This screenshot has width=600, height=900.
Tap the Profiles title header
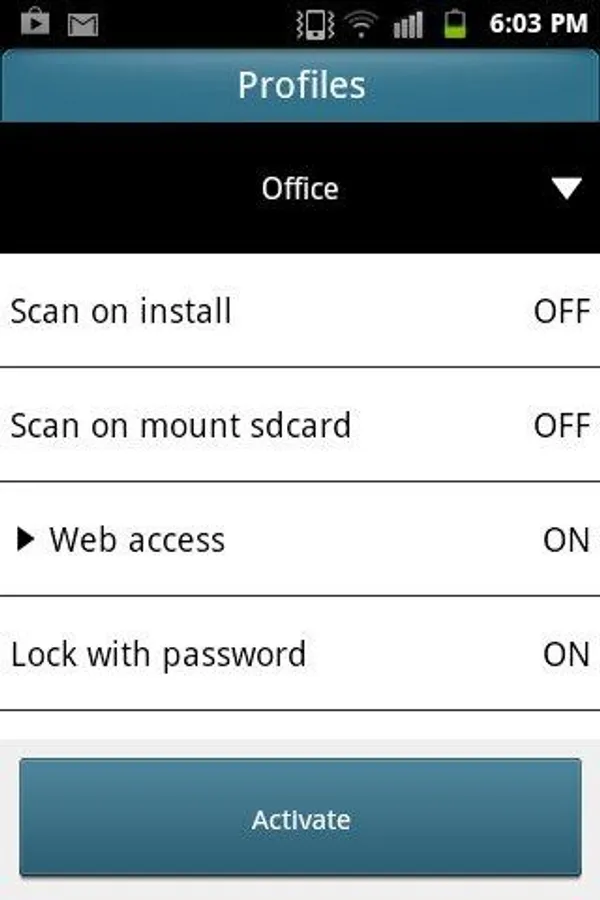(x=300, y=85)
